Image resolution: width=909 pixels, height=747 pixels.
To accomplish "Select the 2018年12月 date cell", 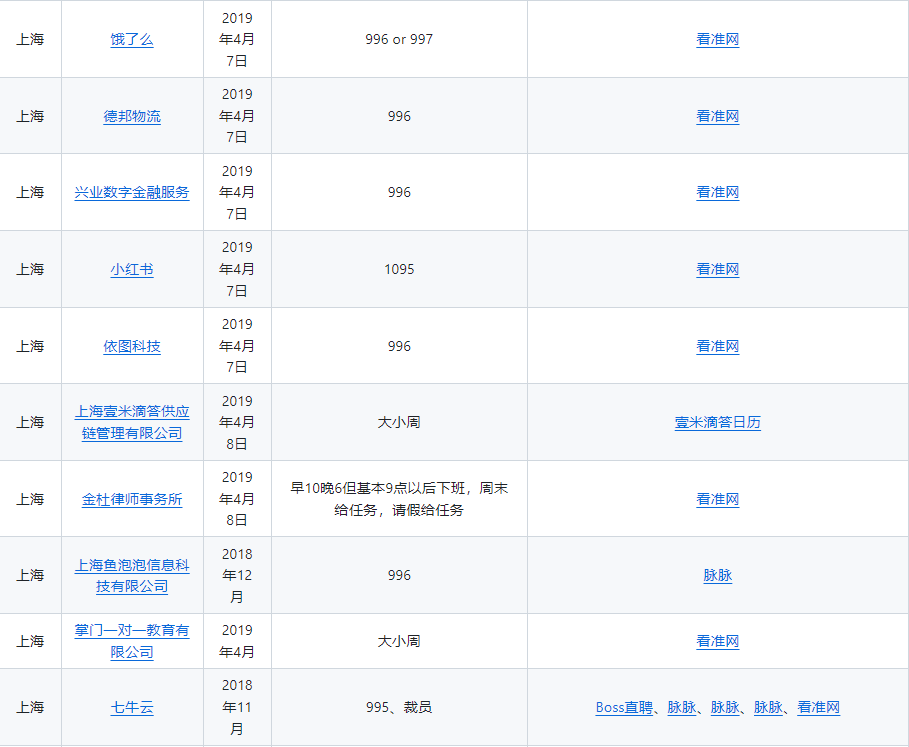I will (237, 575).
